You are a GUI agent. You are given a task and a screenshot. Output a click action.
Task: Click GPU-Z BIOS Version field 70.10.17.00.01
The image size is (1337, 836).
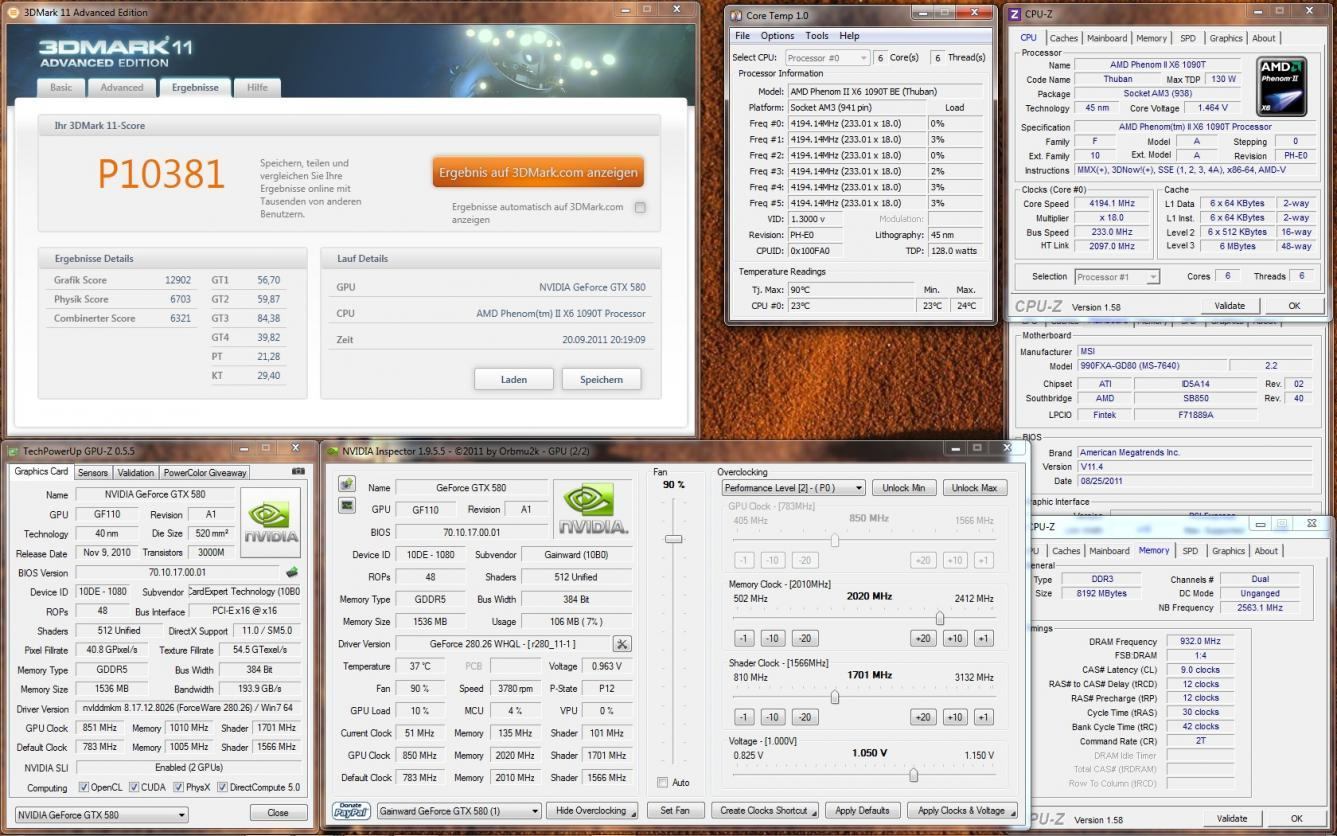click(177, 573)
